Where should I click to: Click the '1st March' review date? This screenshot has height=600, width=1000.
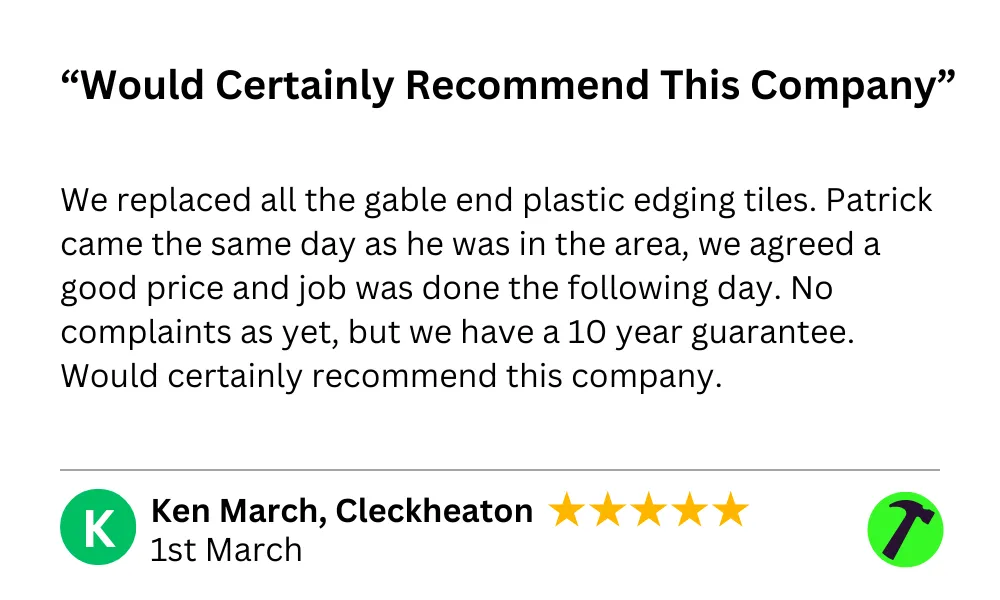226,549
